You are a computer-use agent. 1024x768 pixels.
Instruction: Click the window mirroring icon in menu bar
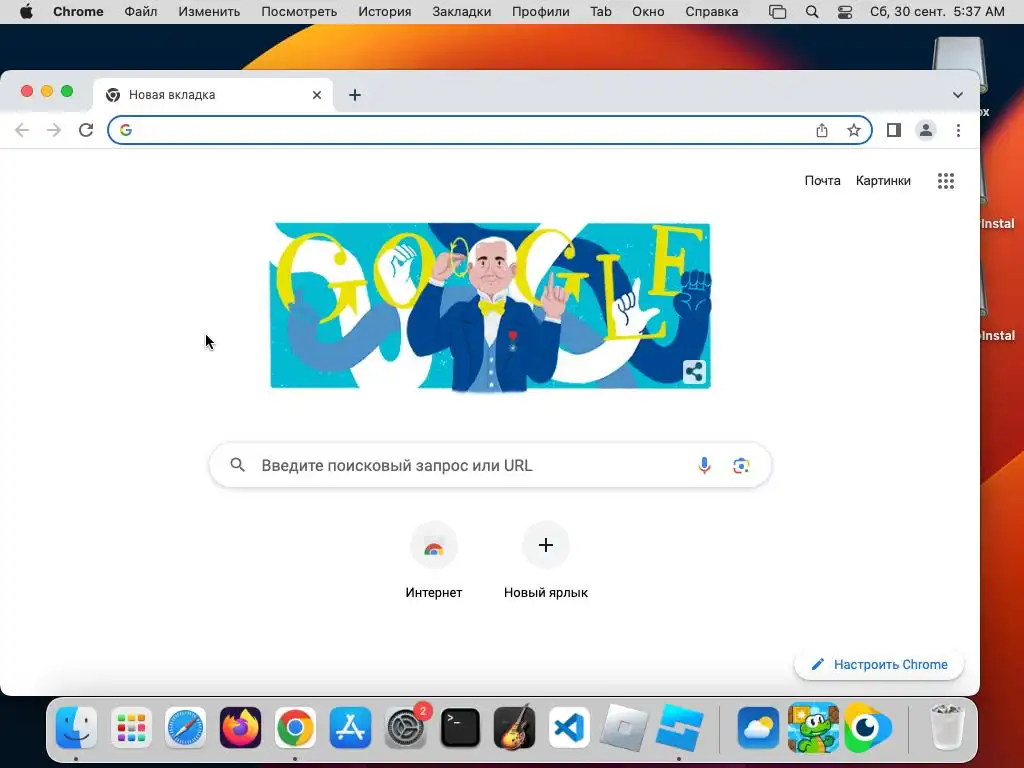pos(777,12)
